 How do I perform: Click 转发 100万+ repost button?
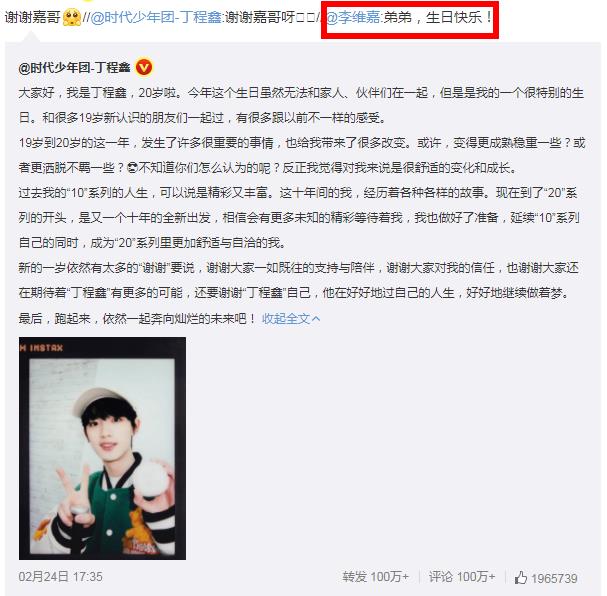[375, 577]
